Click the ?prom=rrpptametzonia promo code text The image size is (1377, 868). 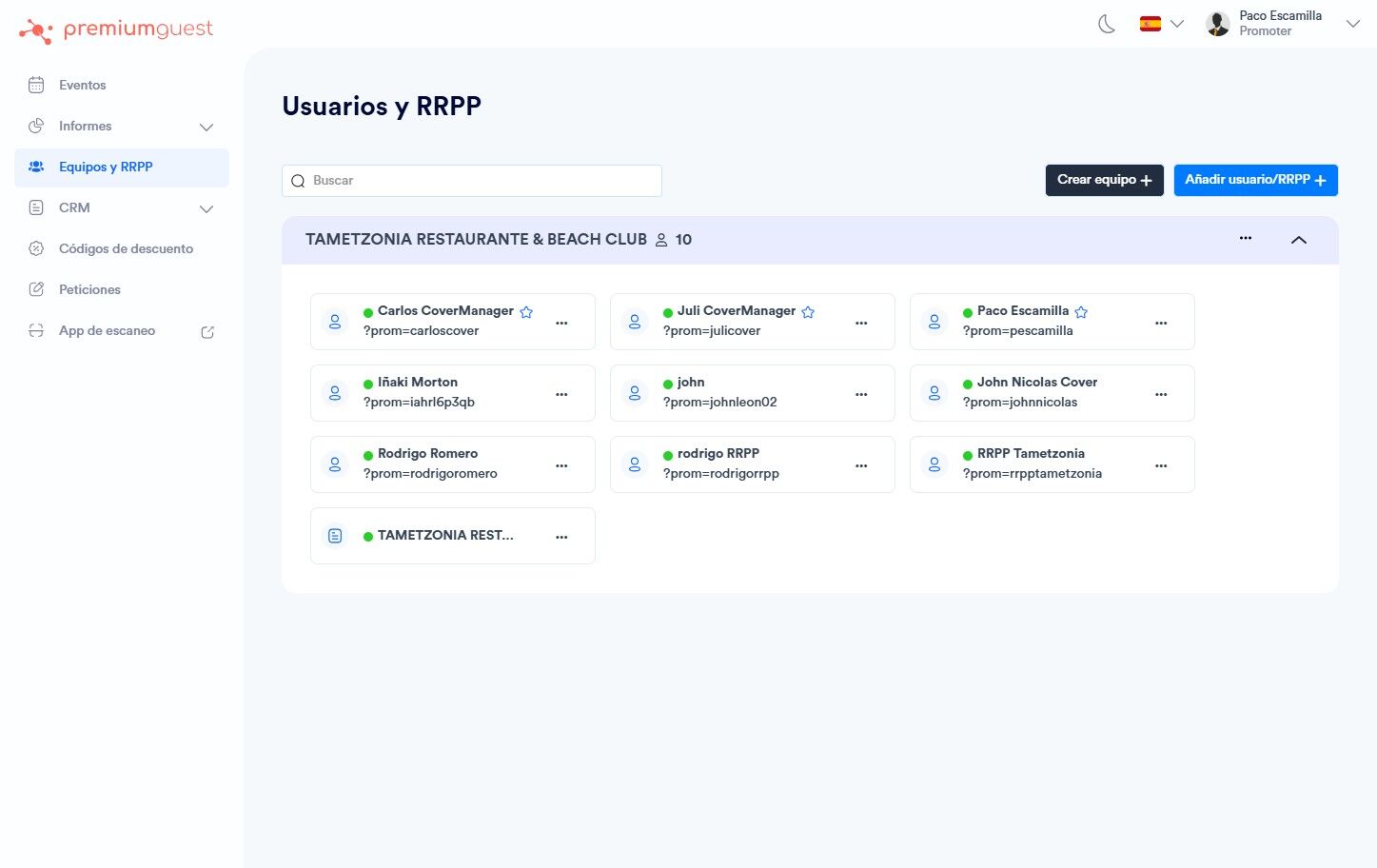[1033, 473]
